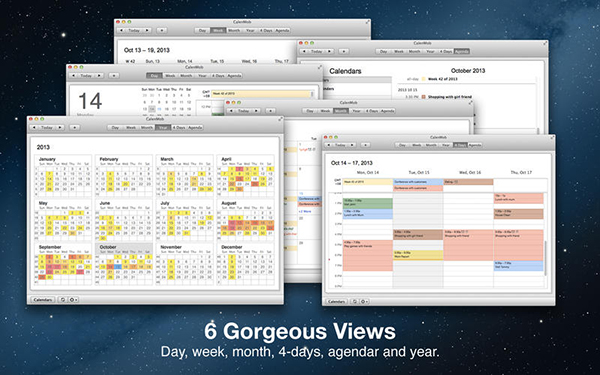Add new event with plus button in Year window
This screenshot has height=375, width=600.
[75, 127]
